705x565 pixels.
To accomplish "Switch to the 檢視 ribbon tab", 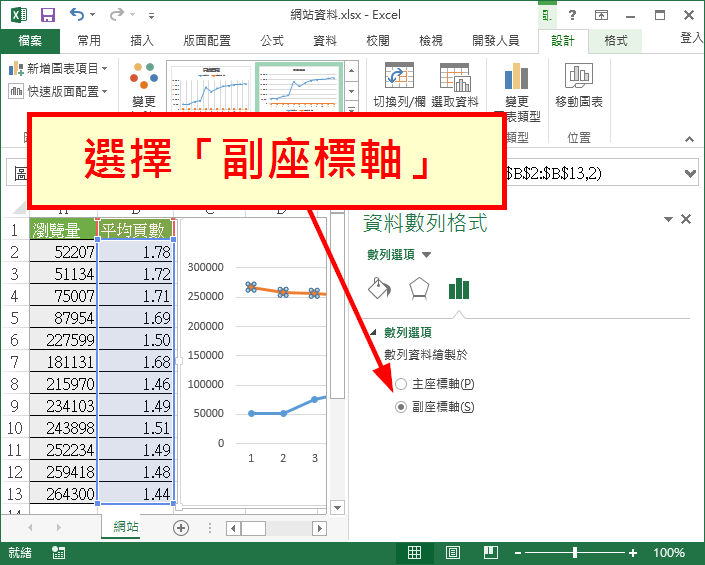I will [x=431, y=41].
